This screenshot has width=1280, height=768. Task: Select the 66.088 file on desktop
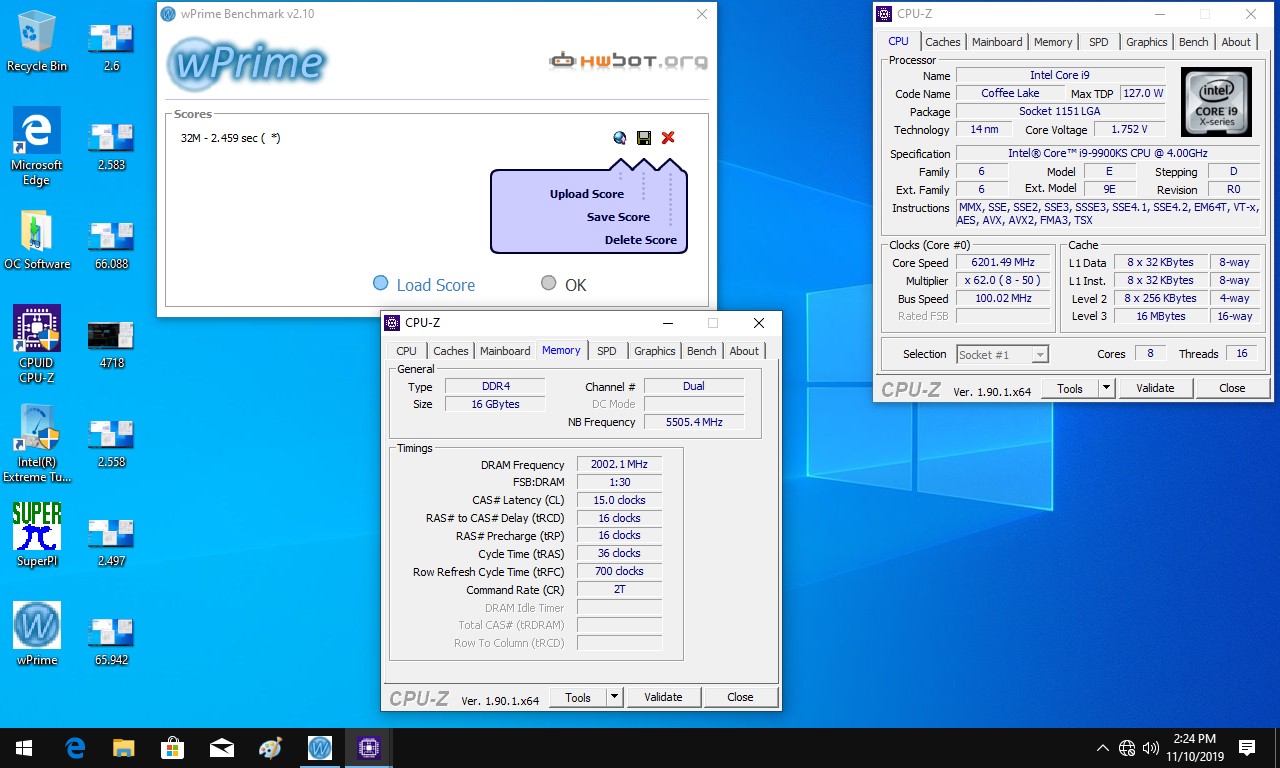tap(111, 245)
